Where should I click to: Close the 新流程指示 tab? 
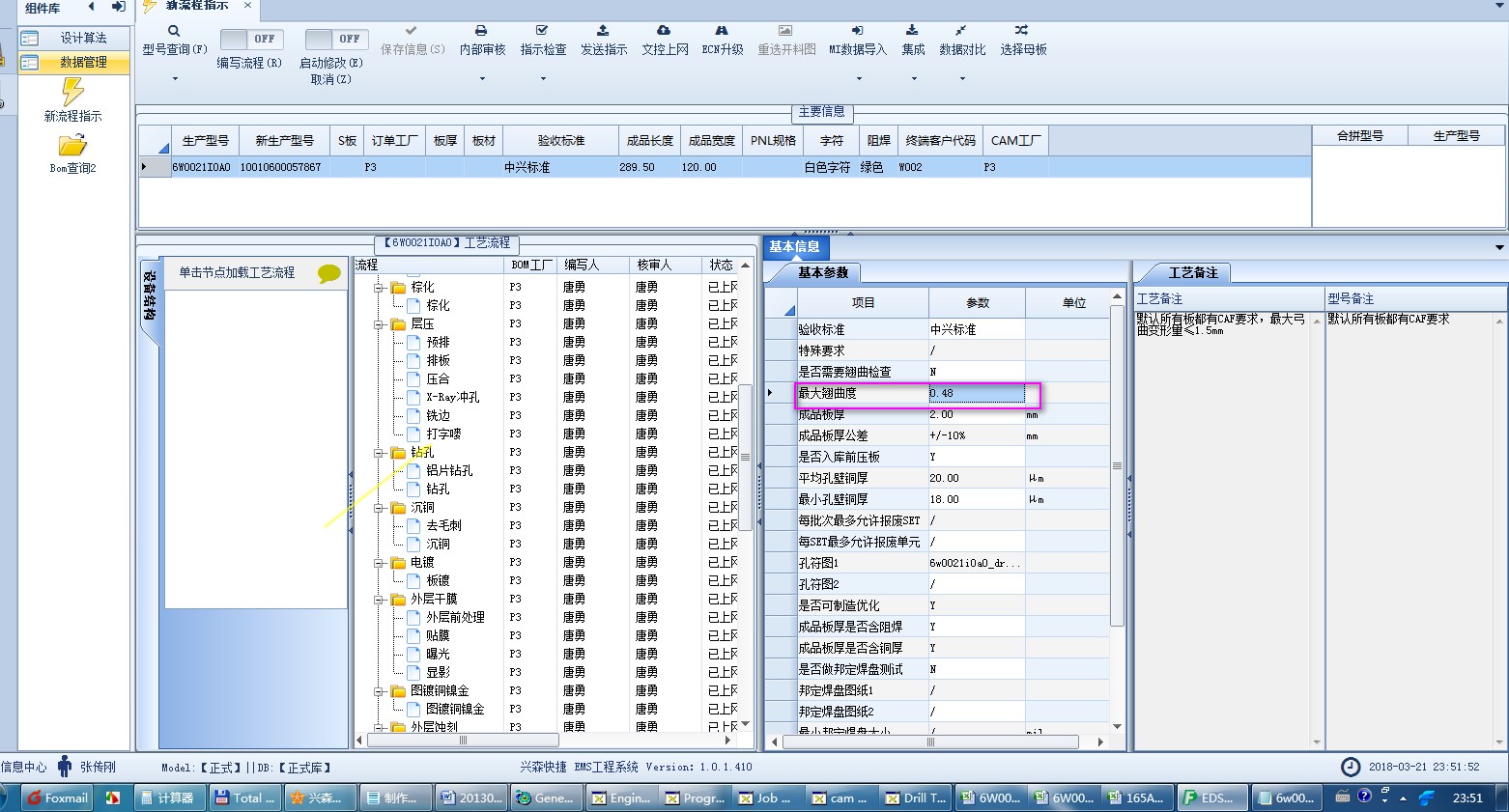point(247,6)
